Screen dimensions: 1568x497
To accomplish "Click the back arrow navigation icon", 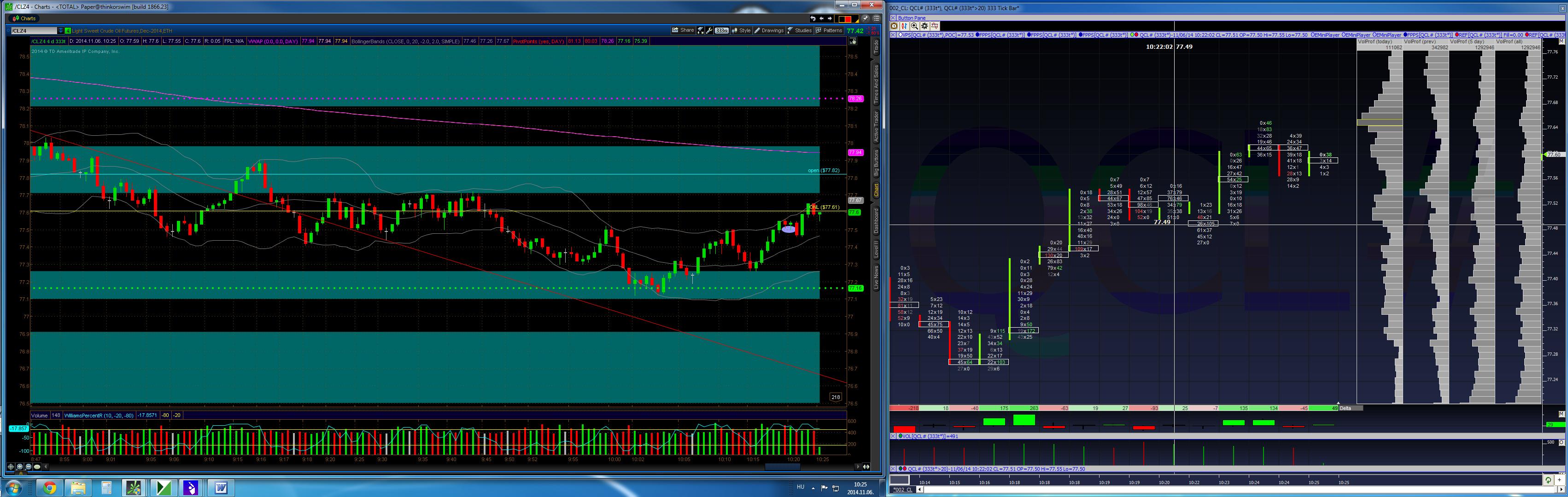I will coord(821,18).
